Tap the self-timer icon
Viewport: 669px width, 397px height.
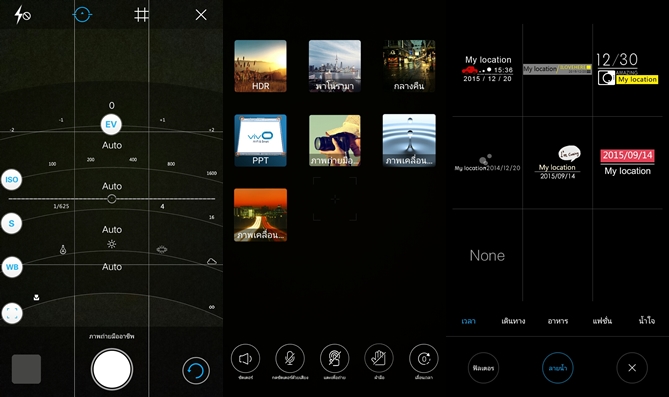point(424,358)
